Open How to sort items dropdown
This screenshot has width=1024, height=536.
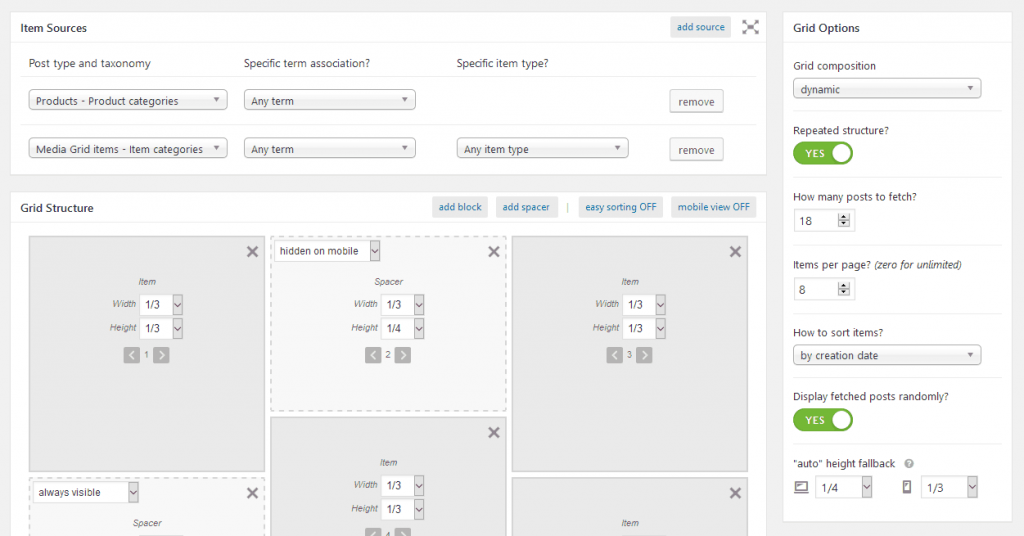click(887, 355)
